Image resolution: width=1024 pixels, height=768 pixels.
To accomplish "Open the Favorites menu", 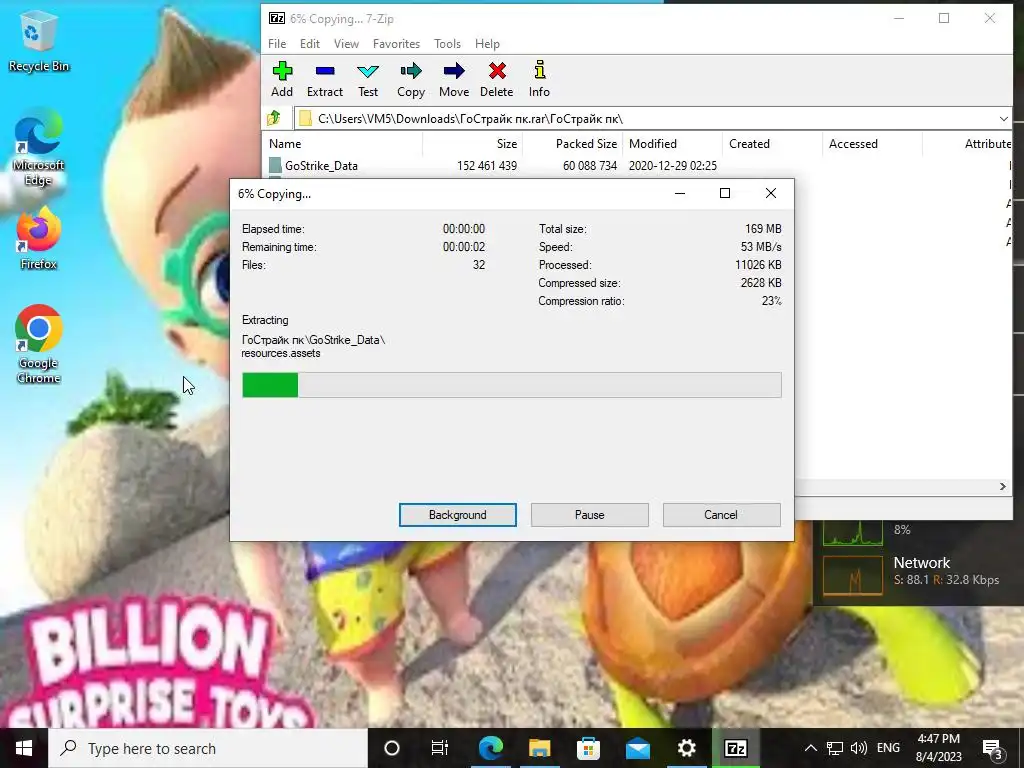I will pyautogui.click(x=396, y=44).
